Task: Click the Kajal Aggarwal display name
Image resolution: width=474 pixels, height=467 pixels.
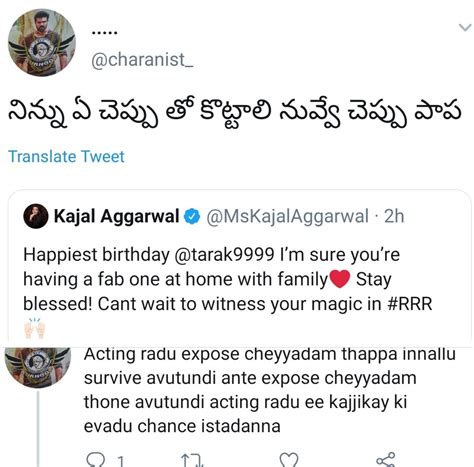Action: coord(117,216)
